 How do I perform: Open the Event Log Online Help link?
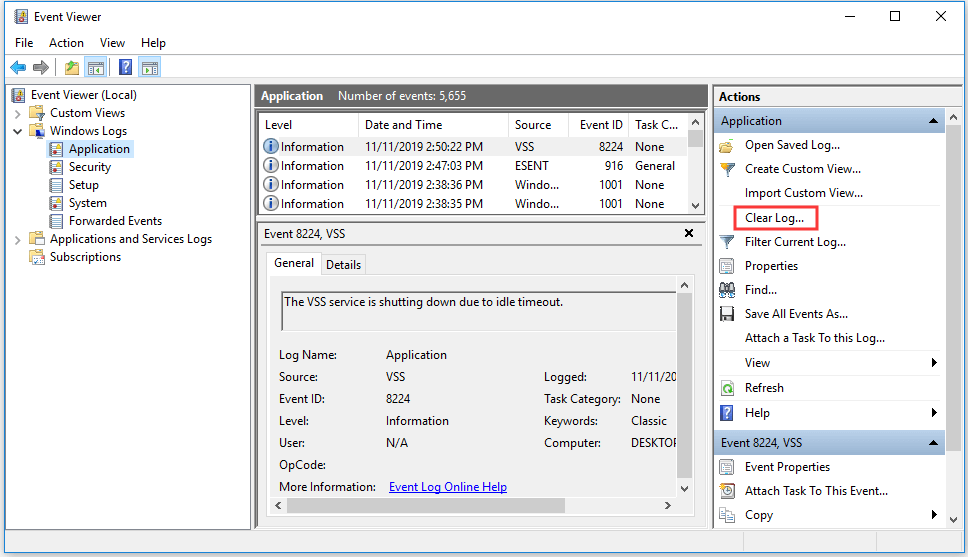pos(447,487)
